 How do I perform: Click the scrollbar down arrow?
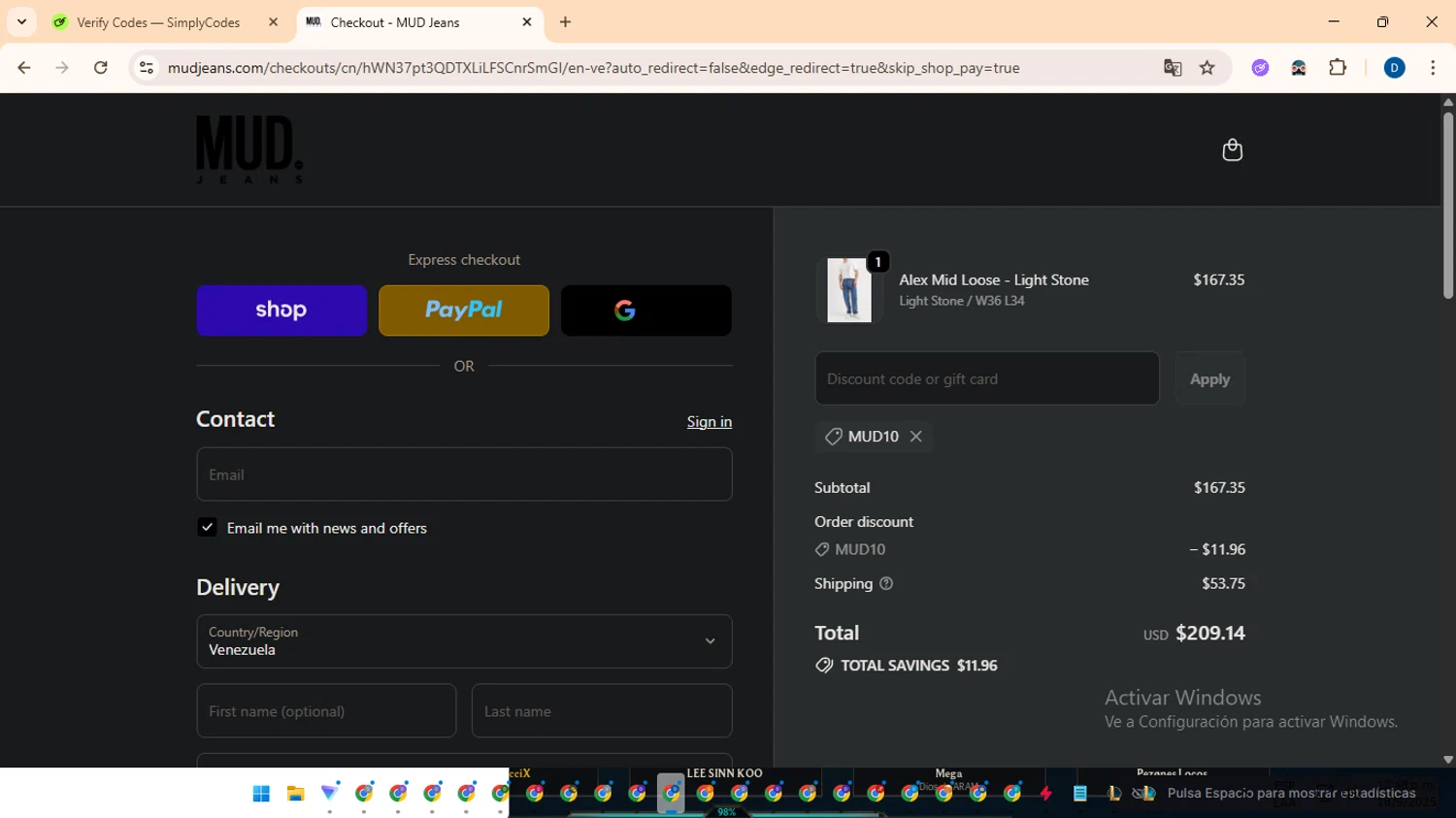tap(1448, 760)
